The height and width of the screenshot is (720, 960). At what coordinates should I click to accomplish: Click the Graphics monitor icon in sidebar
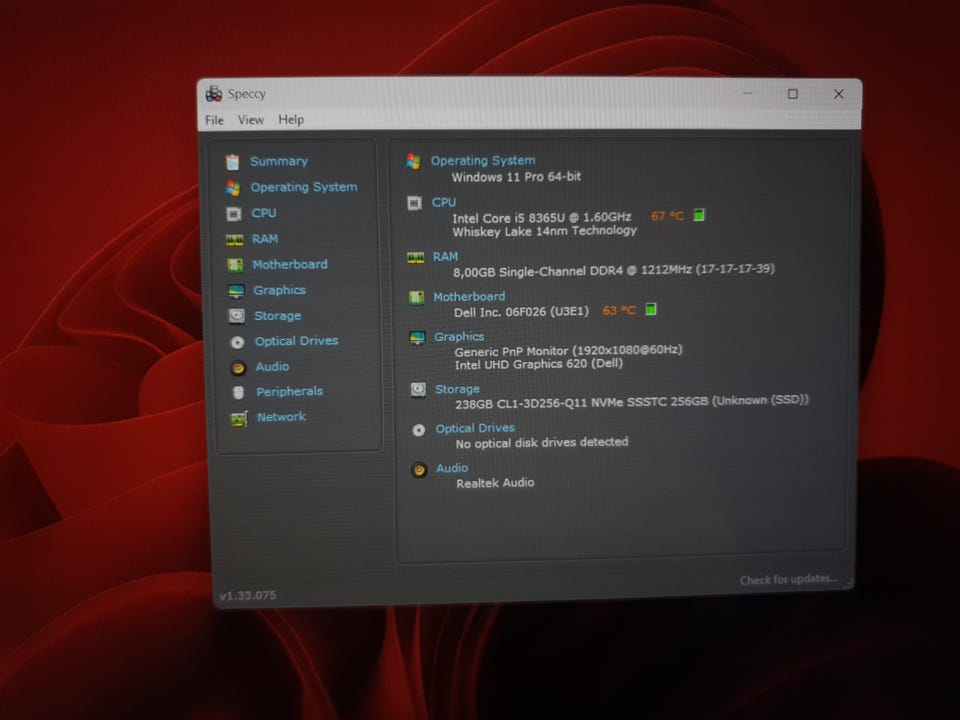pyautogui.click(x=236, y=291)
